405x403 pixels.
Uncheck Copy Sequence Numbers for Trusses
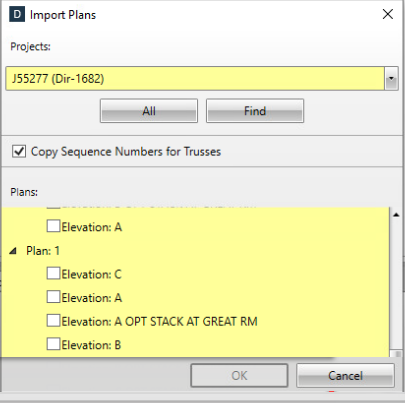tap(19, 151)
